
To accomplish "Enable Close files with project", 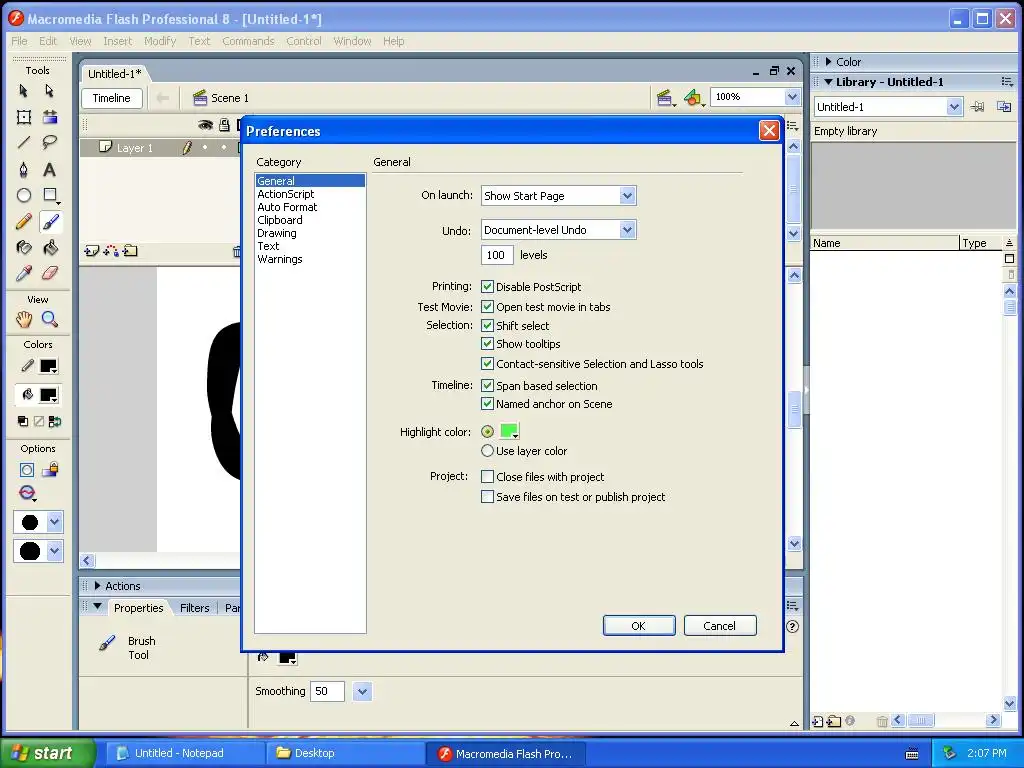I will tap(487, 477).
